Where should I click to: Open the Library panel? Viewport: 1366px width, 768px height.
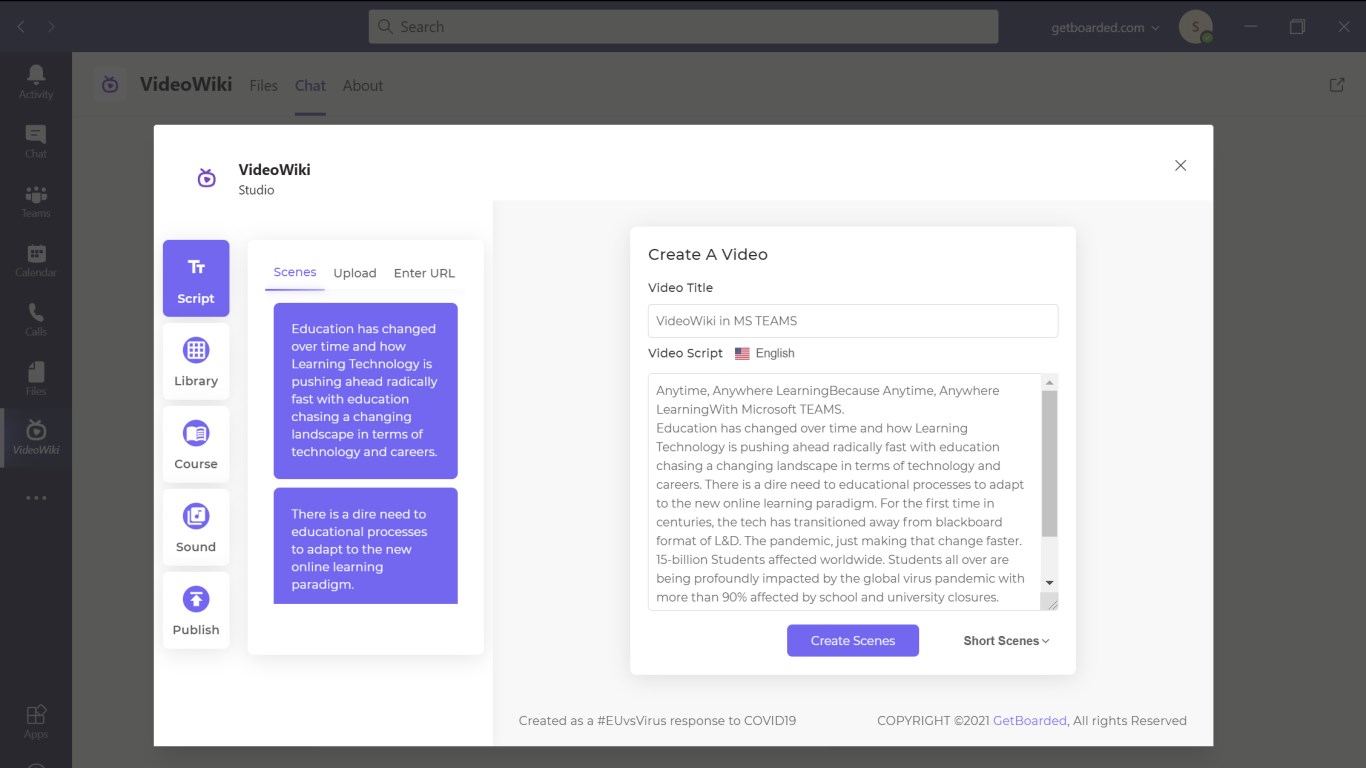pyautogui.click(x=196, y=361)
